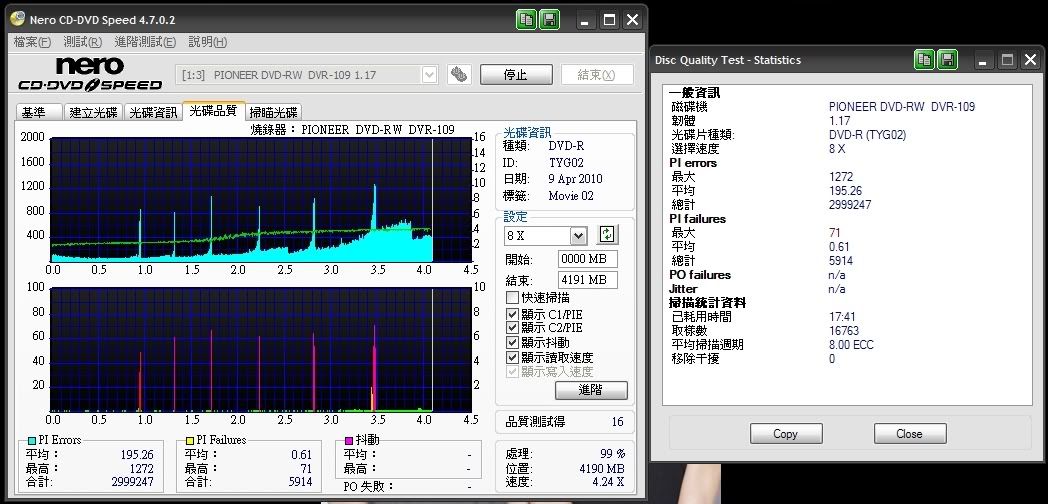This screenshot has width=1048, height=504.
Task: Toggle the 快速掃描 quick scan checkbox
Action: pyautogui.click(x=512, y=298)
